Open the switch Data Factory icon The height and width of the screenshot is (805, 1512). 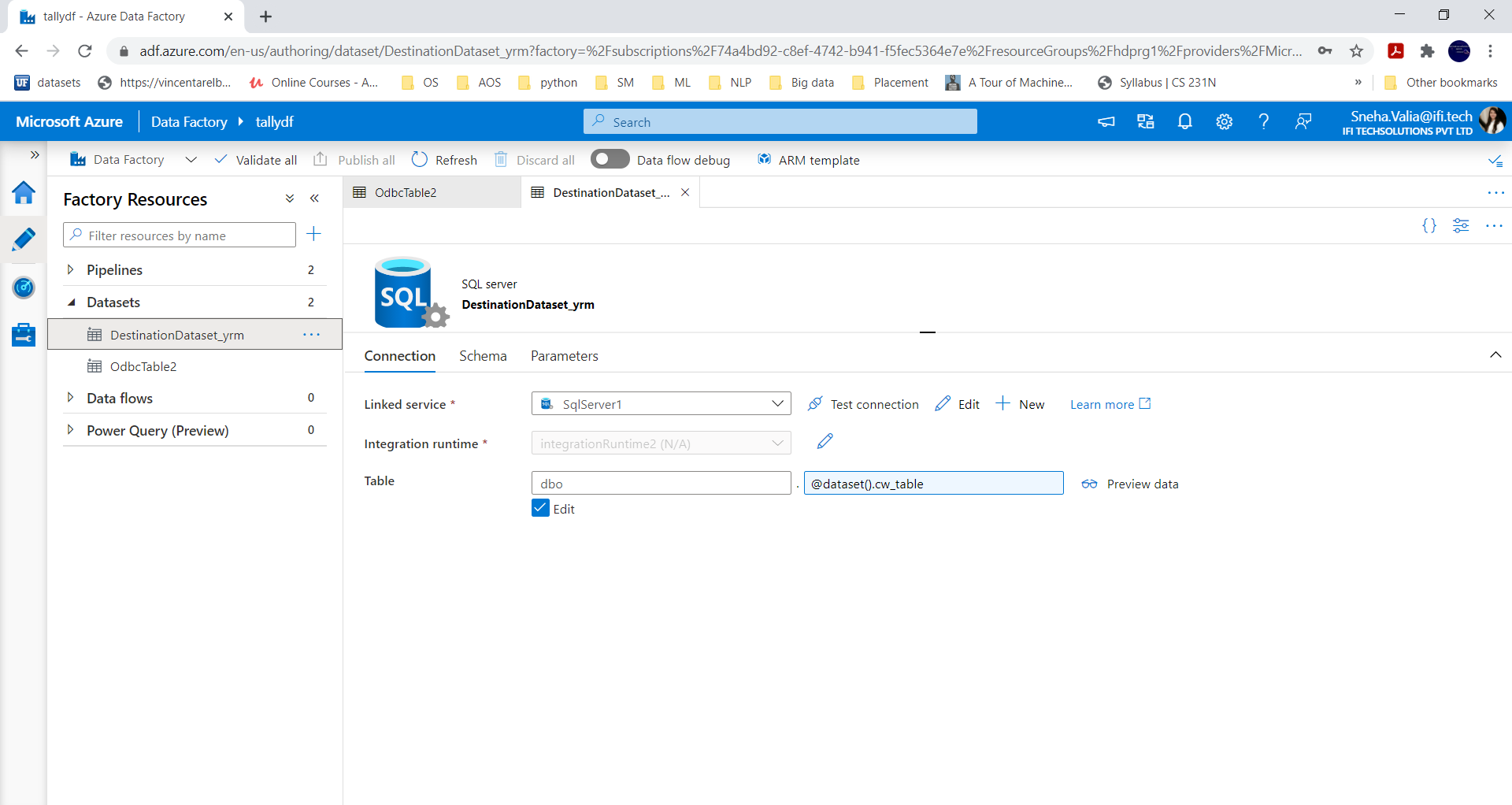coord(1146,121)
